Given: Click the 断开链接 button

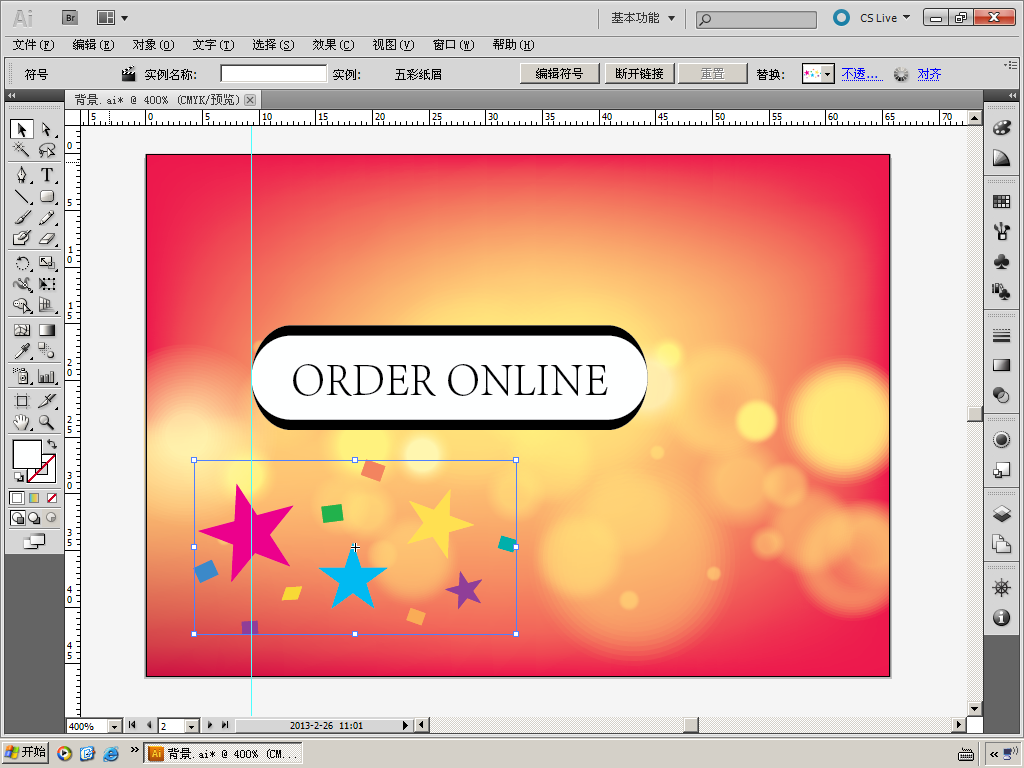Looking at the screenshot, I should click(x=639, y=74).
